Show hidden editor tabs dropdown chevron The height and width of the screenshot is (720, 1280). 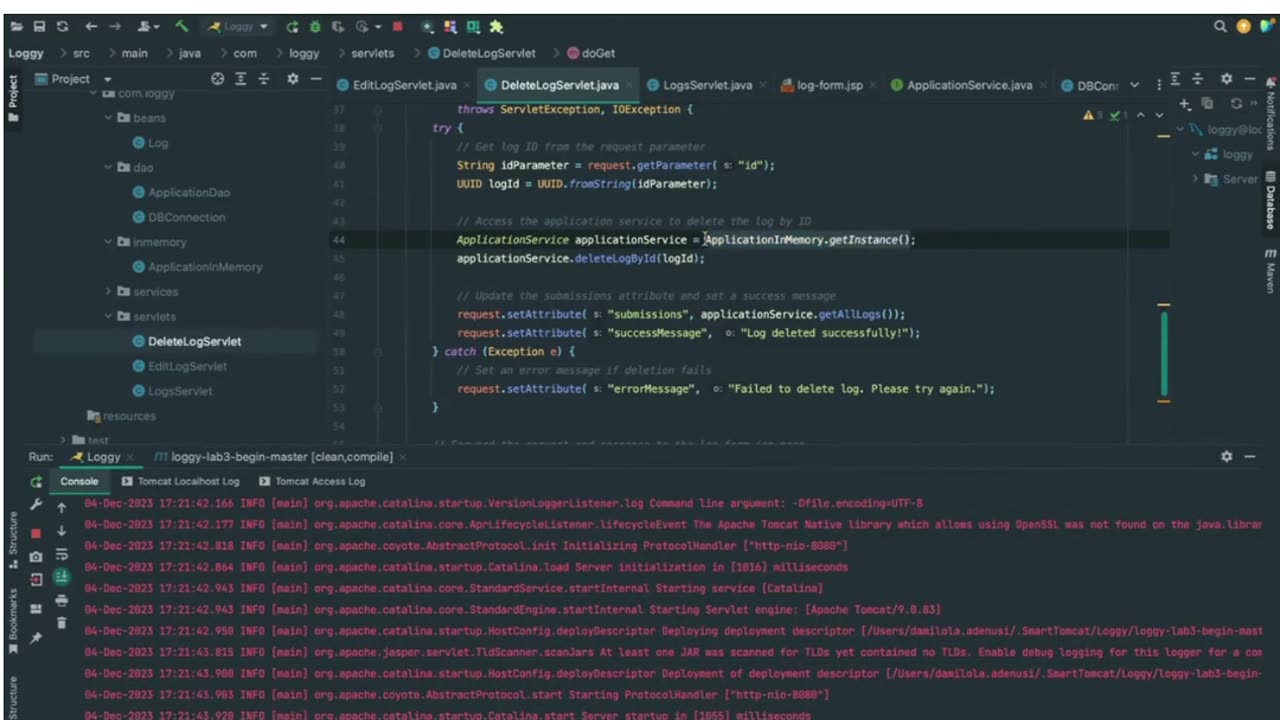point(1134,85)
